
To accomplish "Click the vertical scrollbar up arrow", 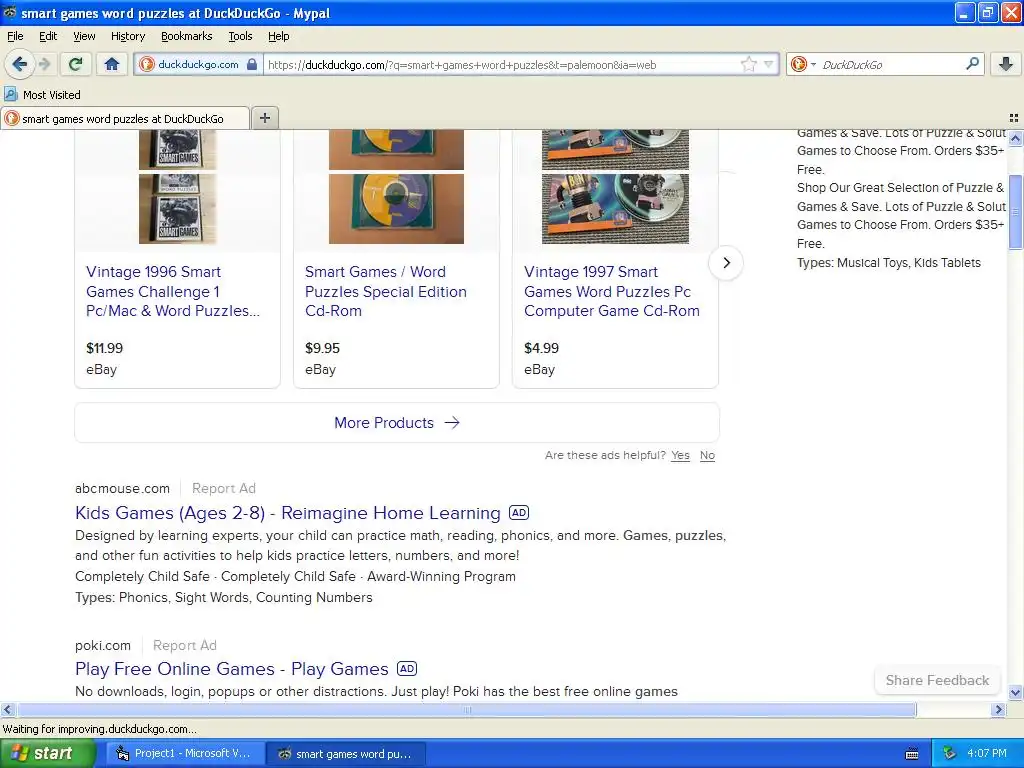I will click(x=1015, y=138).
